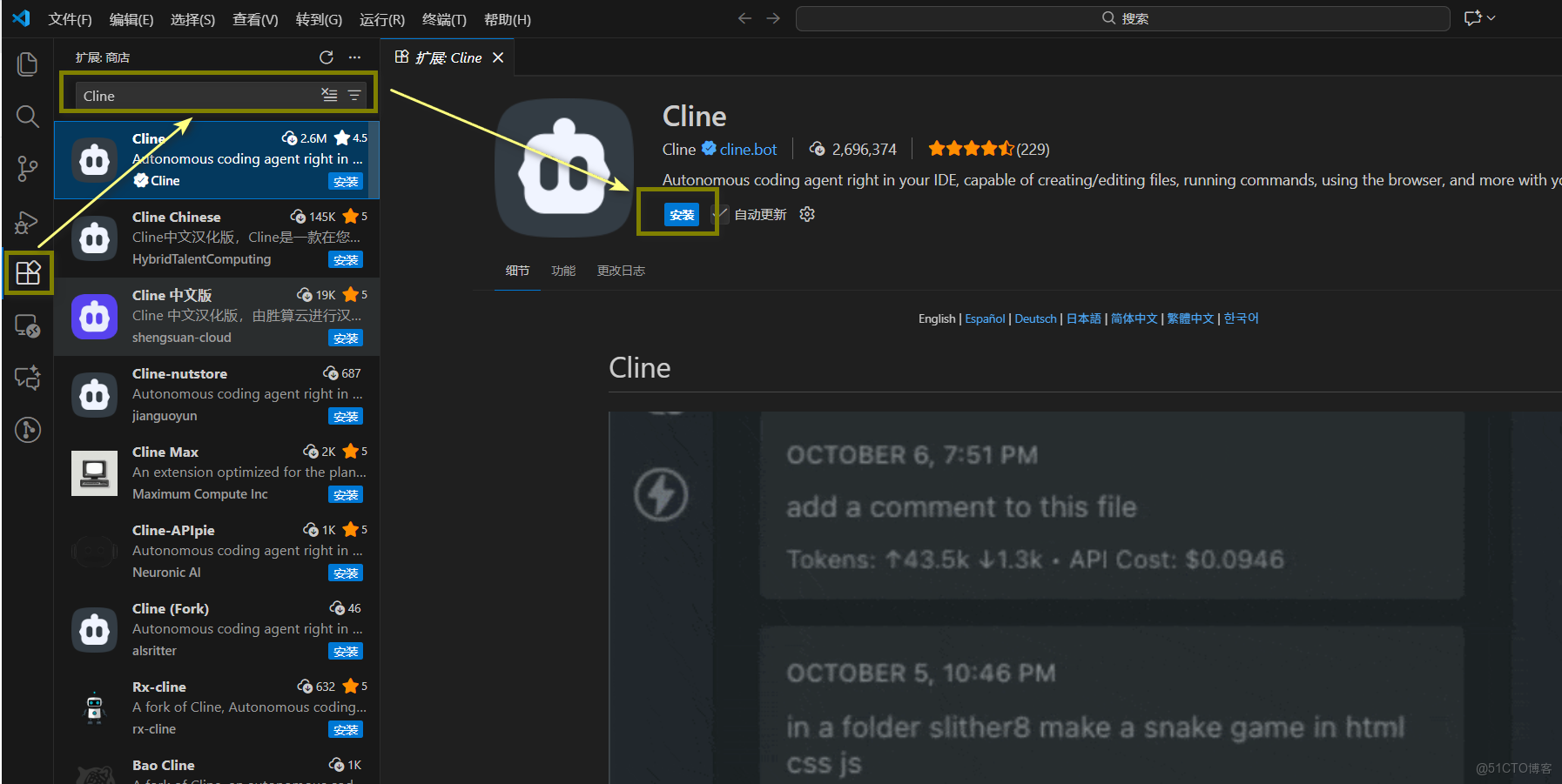
Task: Open the Remote Explorer icon in the activity bar
Action: [28, 326]
